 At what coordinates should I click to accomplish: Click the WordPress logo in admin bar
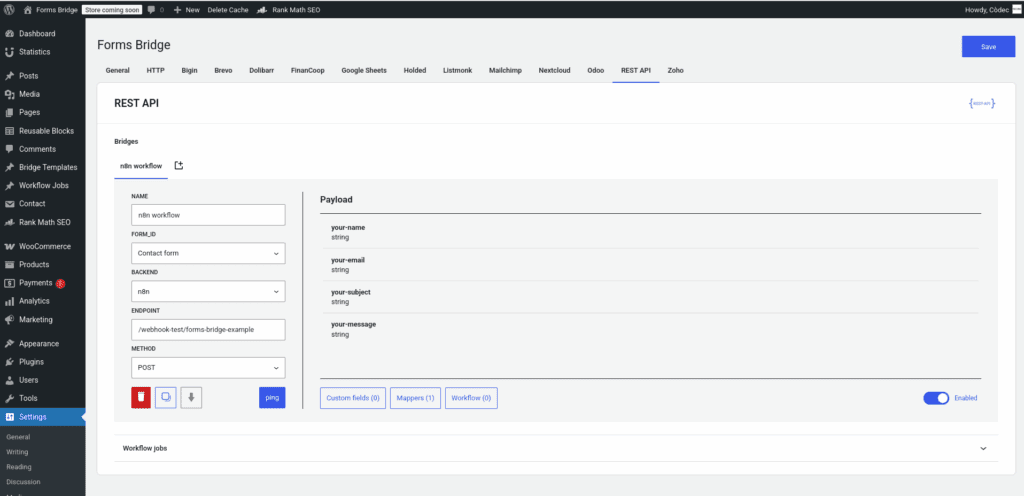point(9,10)
